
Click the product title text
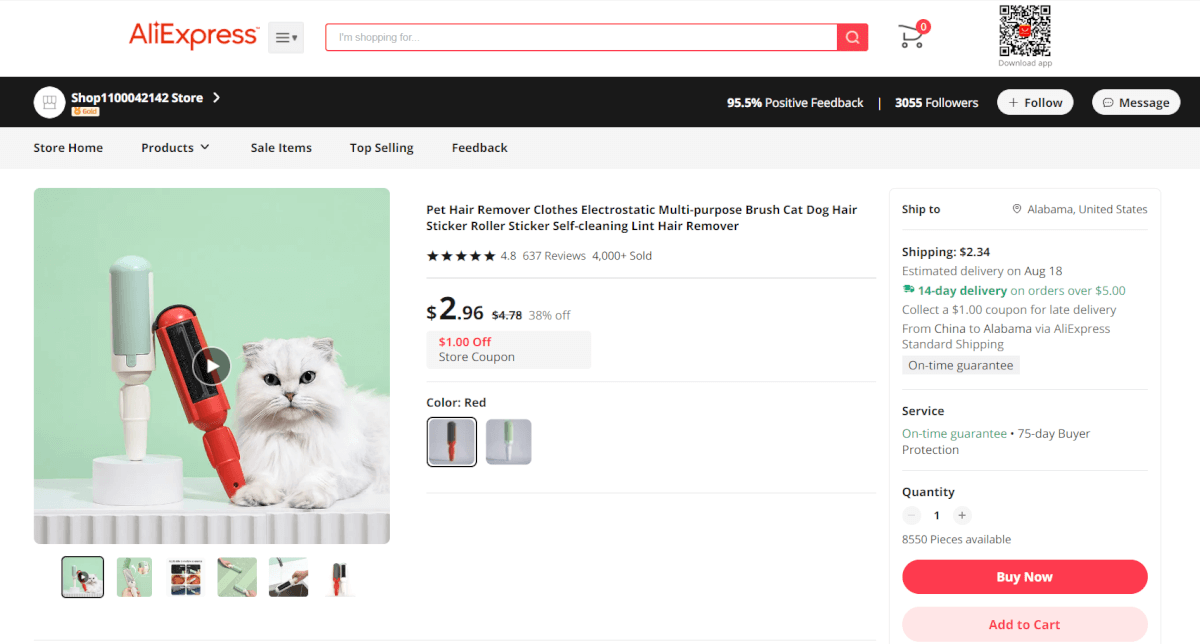[x=642, y=218]
